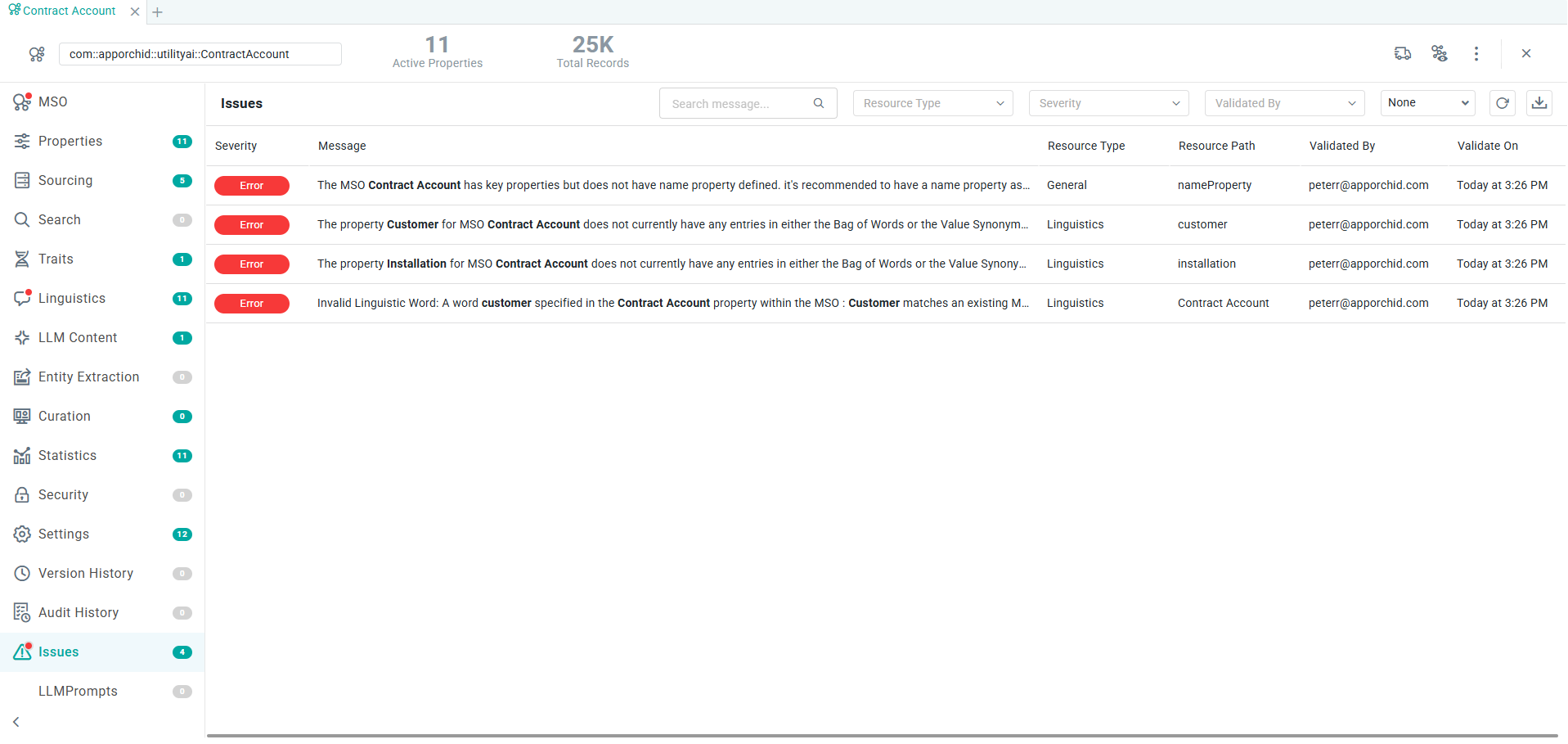This screenshot has width=1568, height=744.
Task: Open the Validated By filter dropdown
Action: click(1284, 103)
